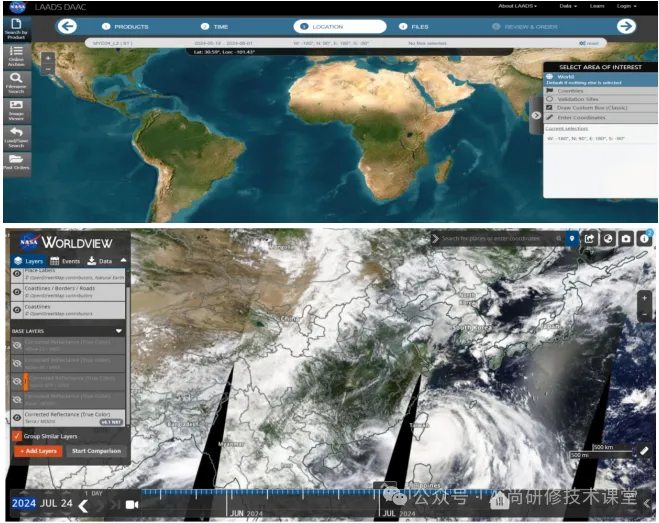Toggle visibility of Coastlines layer

pos(17,310)
